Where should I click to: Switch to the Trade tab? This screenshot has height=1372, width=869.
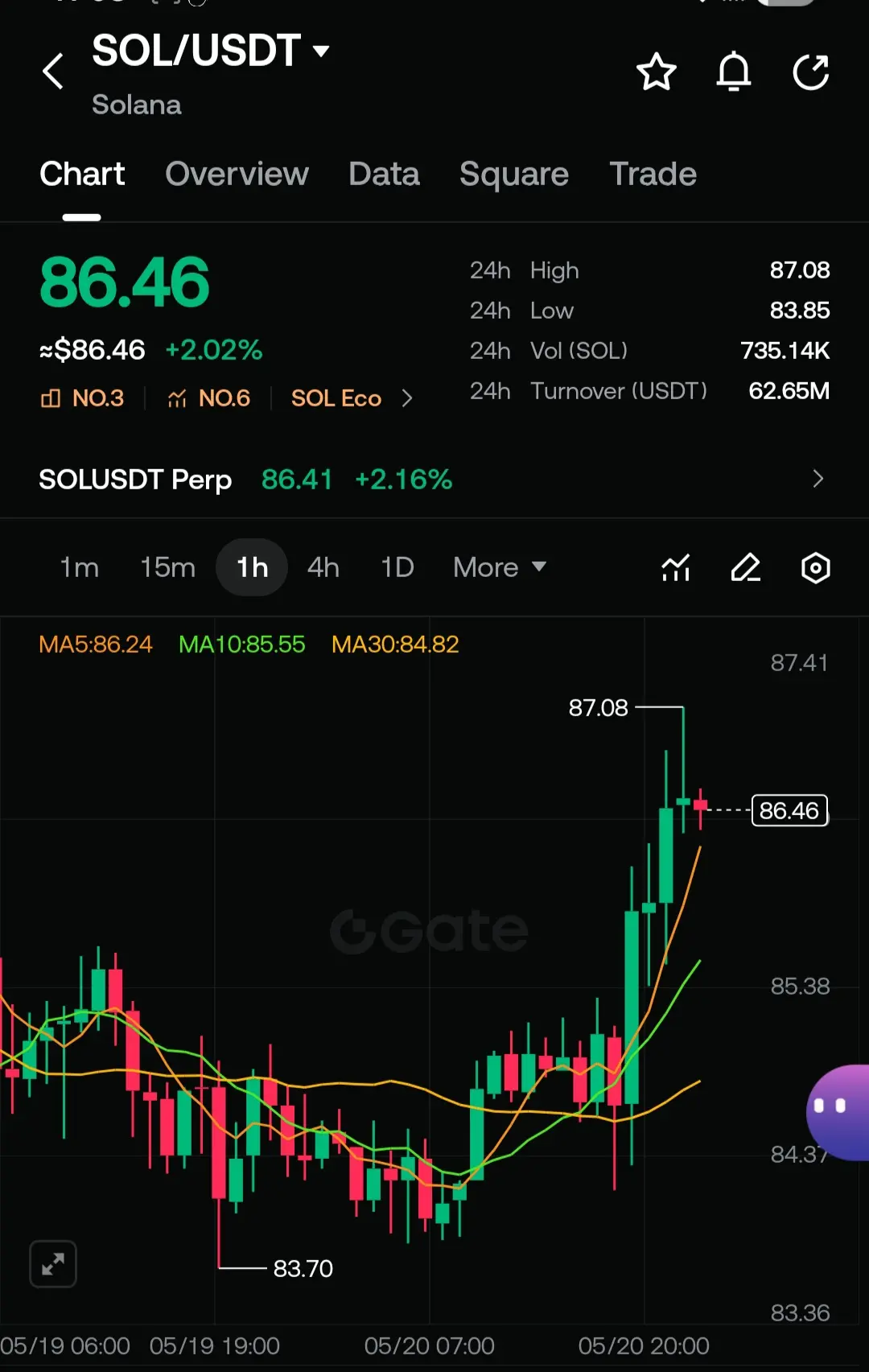(653, 174)
